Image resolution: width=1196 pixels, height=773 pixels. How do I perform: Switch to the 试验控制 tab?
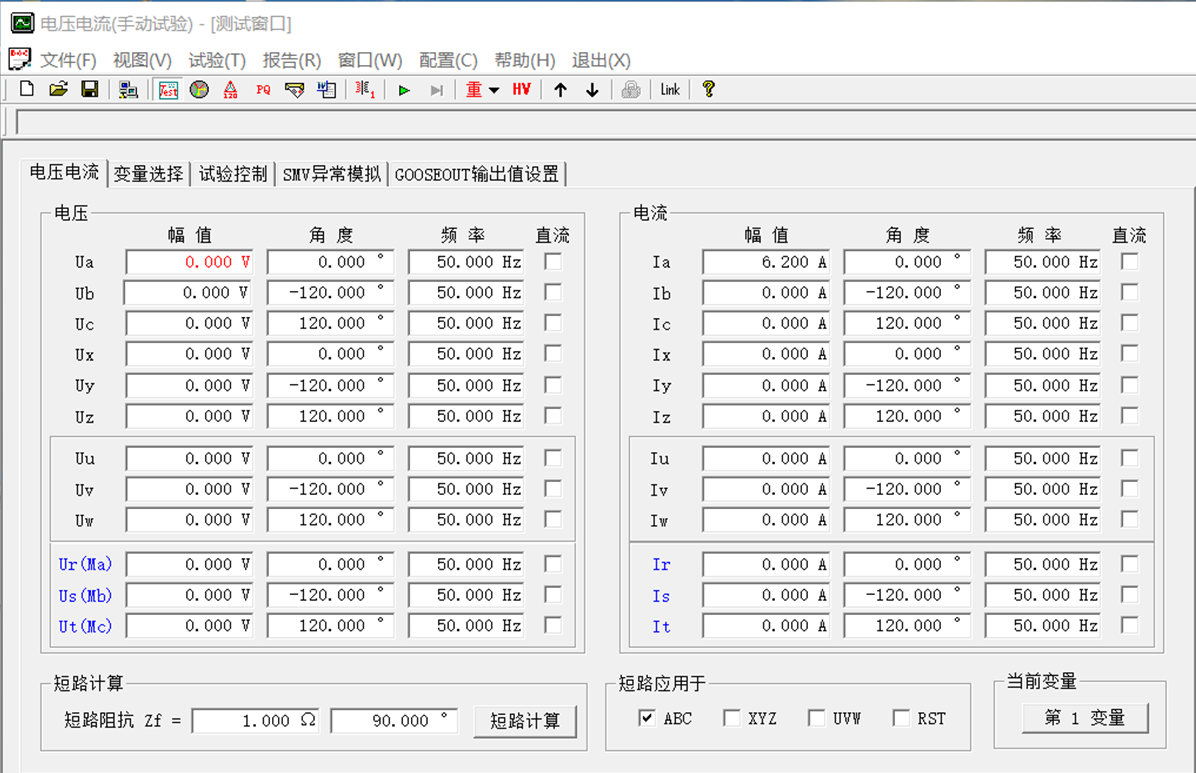[233, 174]
